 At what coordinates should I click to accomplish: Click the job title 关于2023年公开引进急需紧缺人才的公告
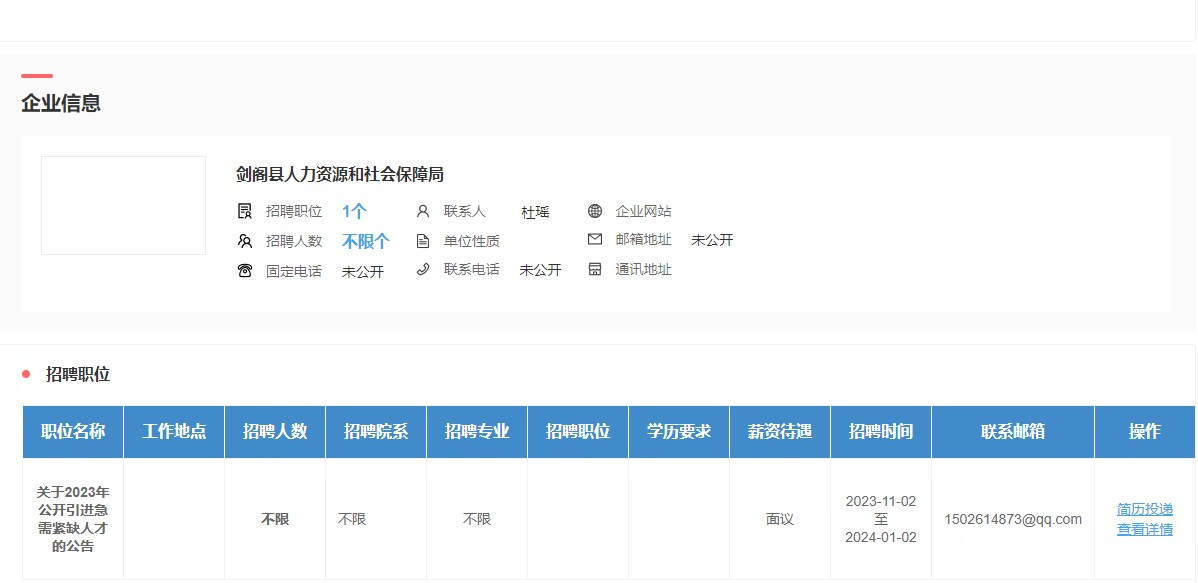[x=73, y=519]
